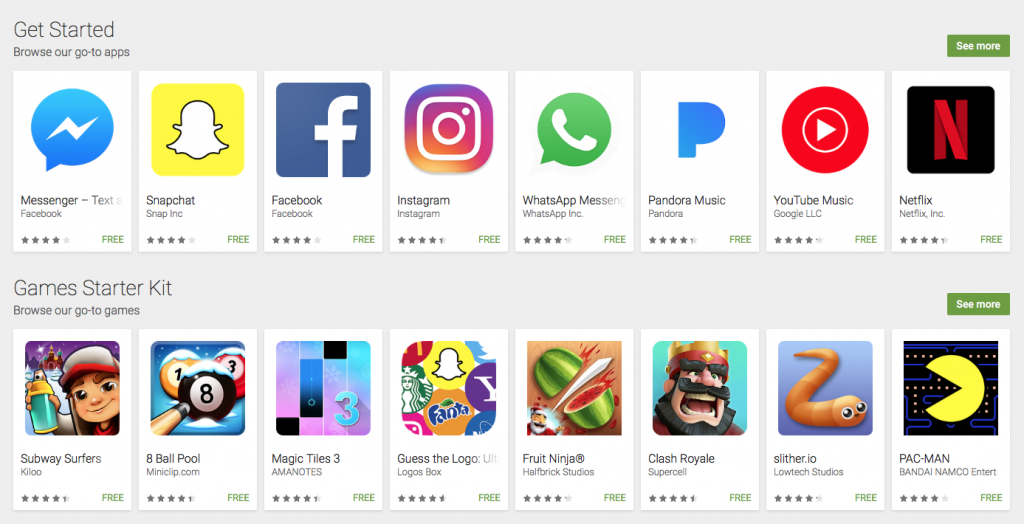Viewport: 1024px width, 524px height.
Task: Select the Subway Surfers game icon
Action: 72,388
